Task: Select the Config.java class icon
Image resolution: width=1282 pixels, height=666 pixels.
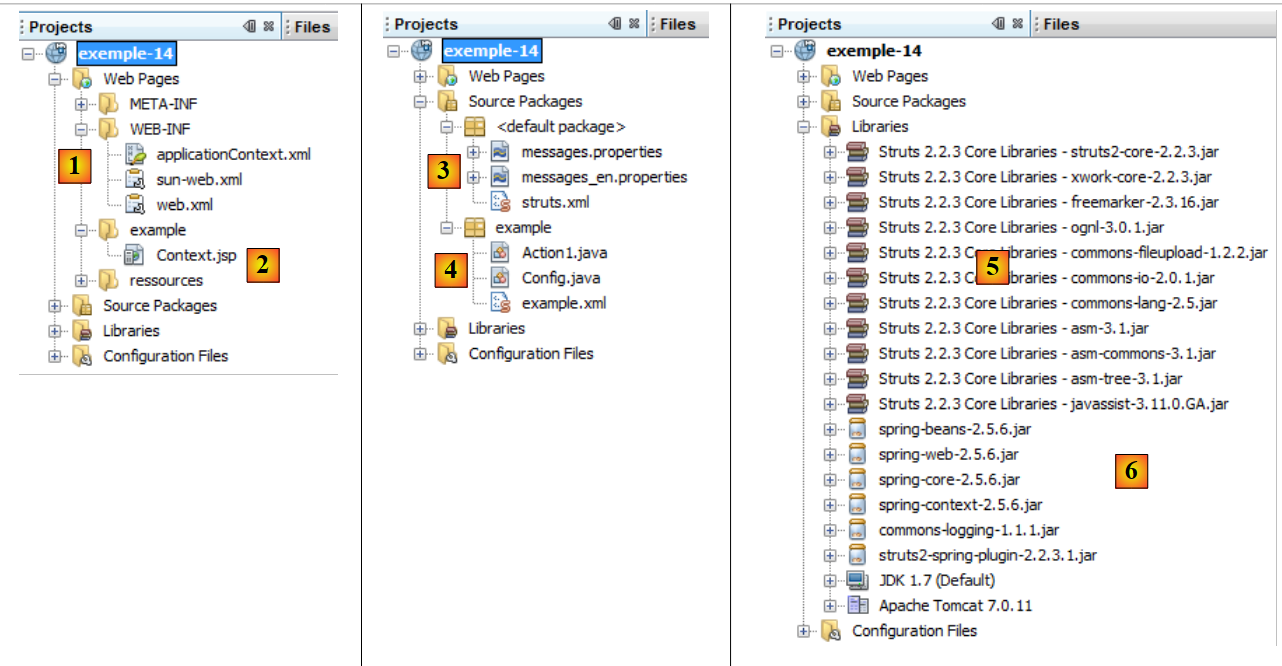Action: (x=501, y=278)
